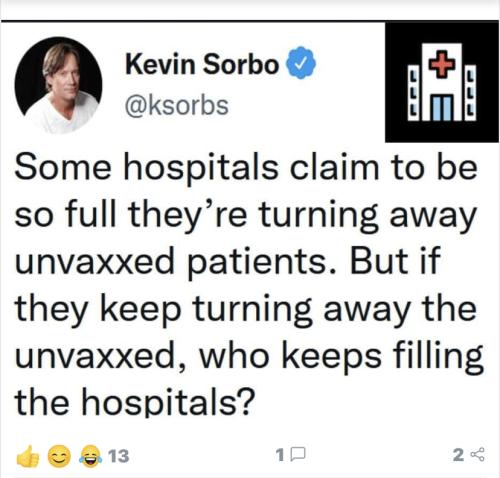The height and width of the screenshot is (478, 500).
Task: Click the red cross on hospital graphic
Action: pyautogui.click(x=441, y=63)
